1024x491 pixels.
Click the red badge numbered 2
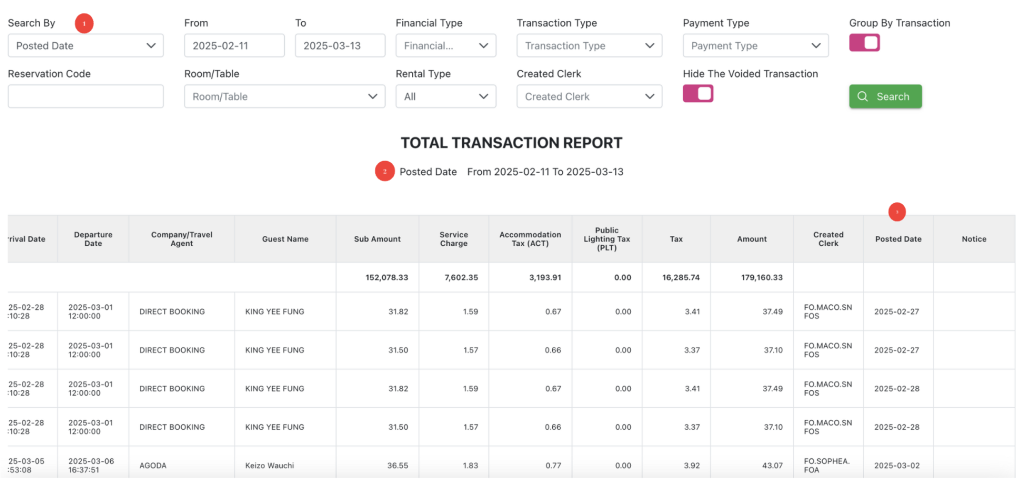(x=384, y=171)
